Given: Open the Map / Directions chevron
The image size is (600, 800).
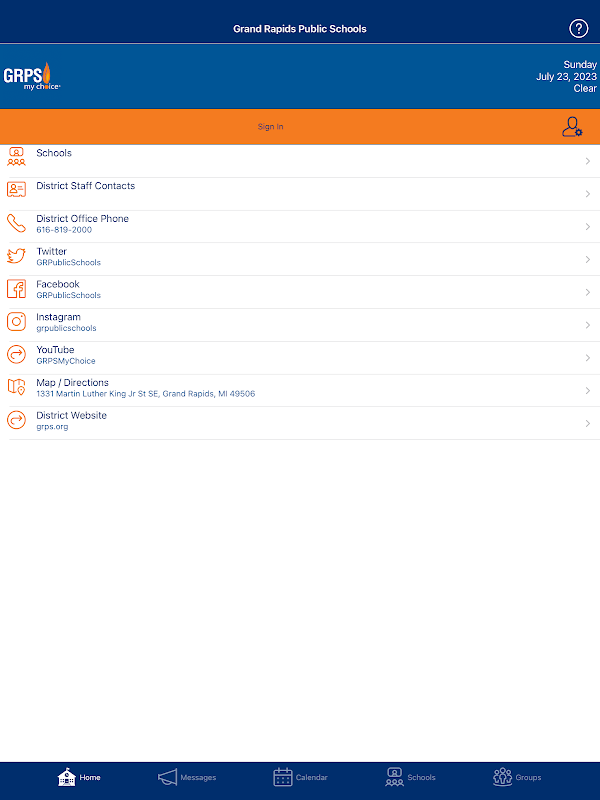Looking at the screenshot, I should click(x=588, y=391).
